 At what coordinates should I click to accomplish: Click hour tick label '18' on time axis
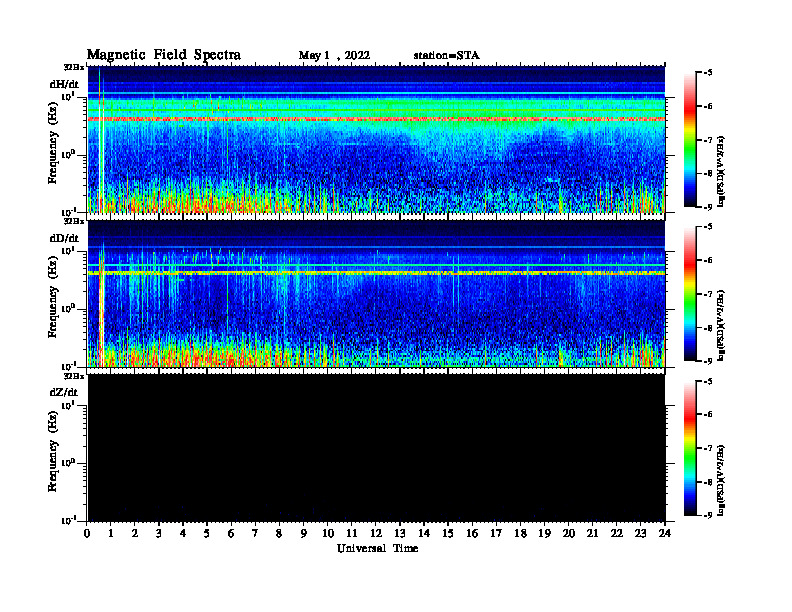(x=520, y=534)
